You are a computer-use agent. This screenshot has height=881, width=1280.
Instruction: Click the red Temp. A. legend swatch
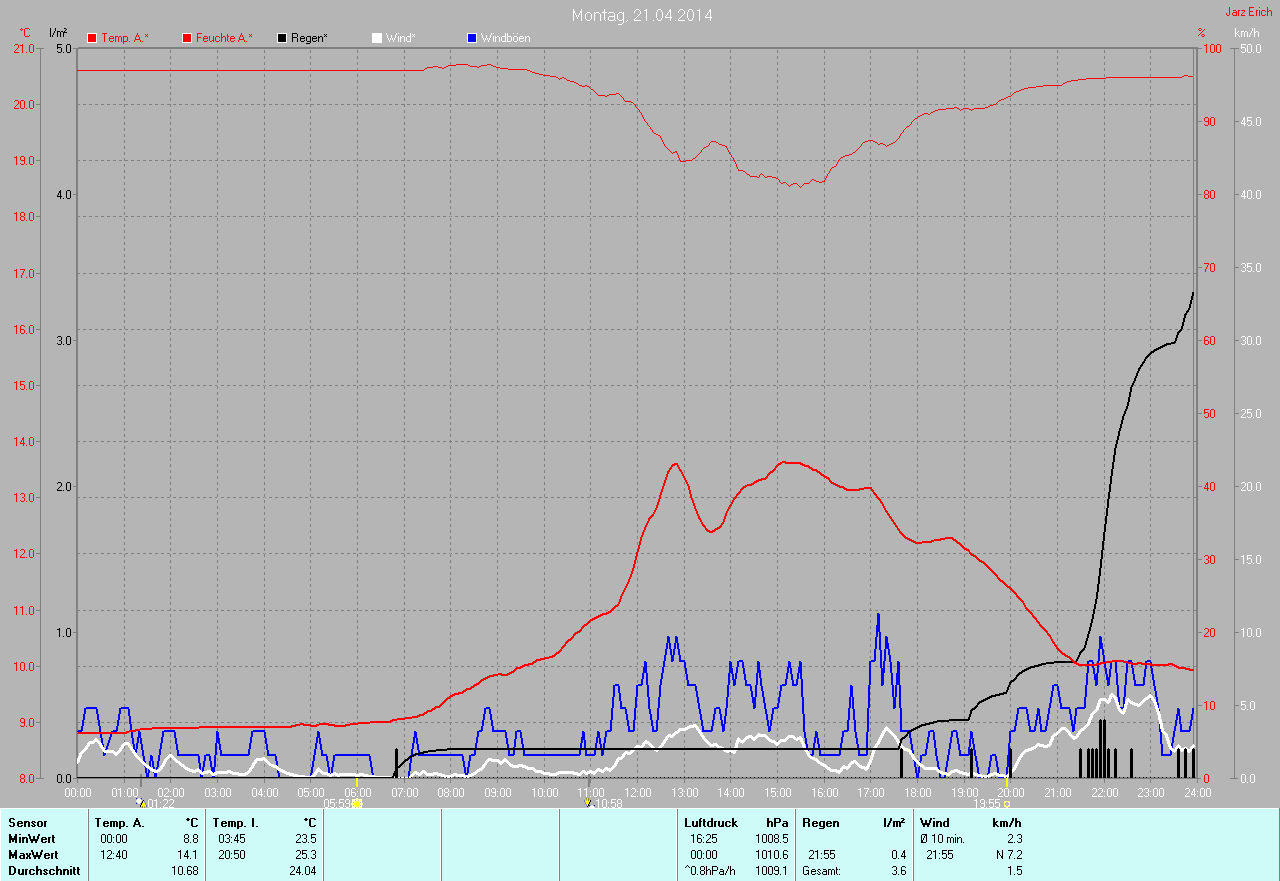click(x=92, y=38)
